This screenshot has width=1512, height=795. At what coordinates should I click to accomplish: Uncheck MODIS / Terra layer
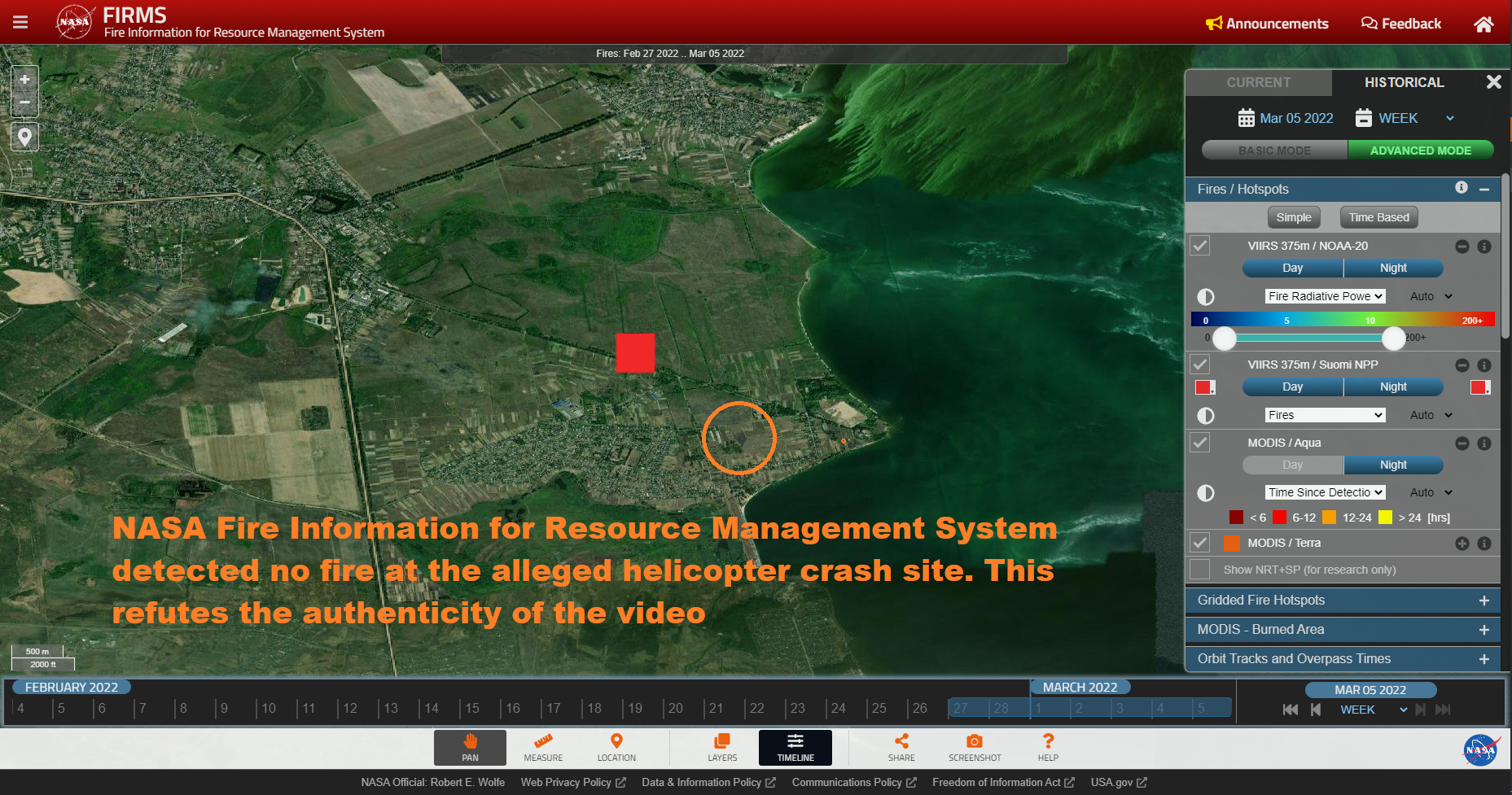(1200, 543)
